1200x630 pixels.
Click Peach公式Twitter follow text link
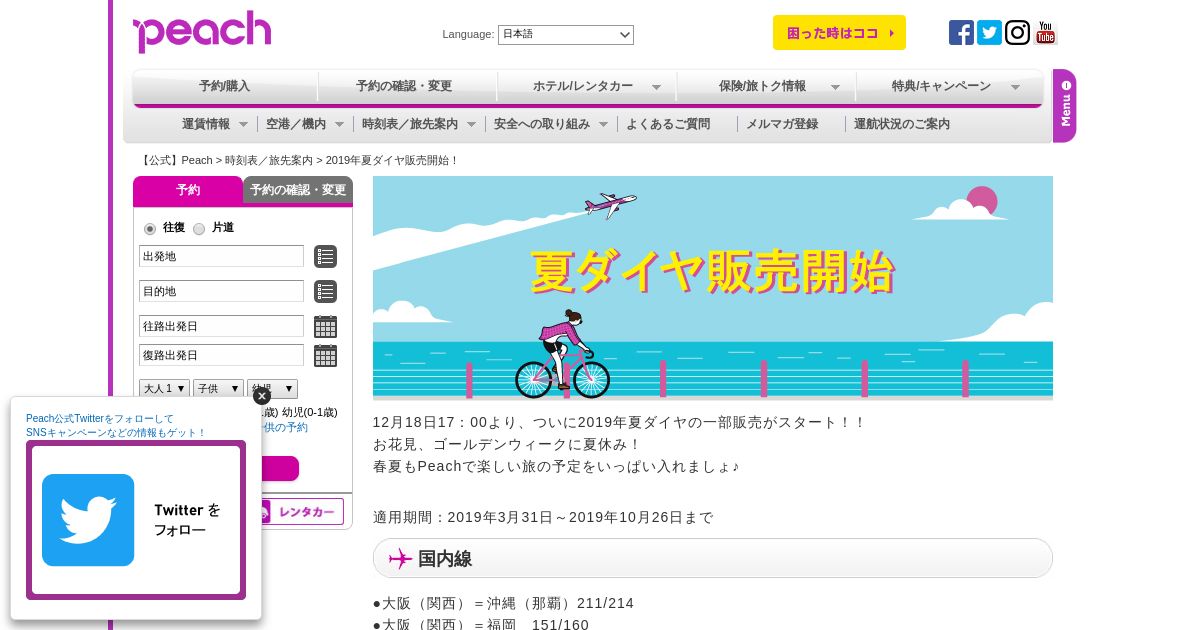[116, 425]
